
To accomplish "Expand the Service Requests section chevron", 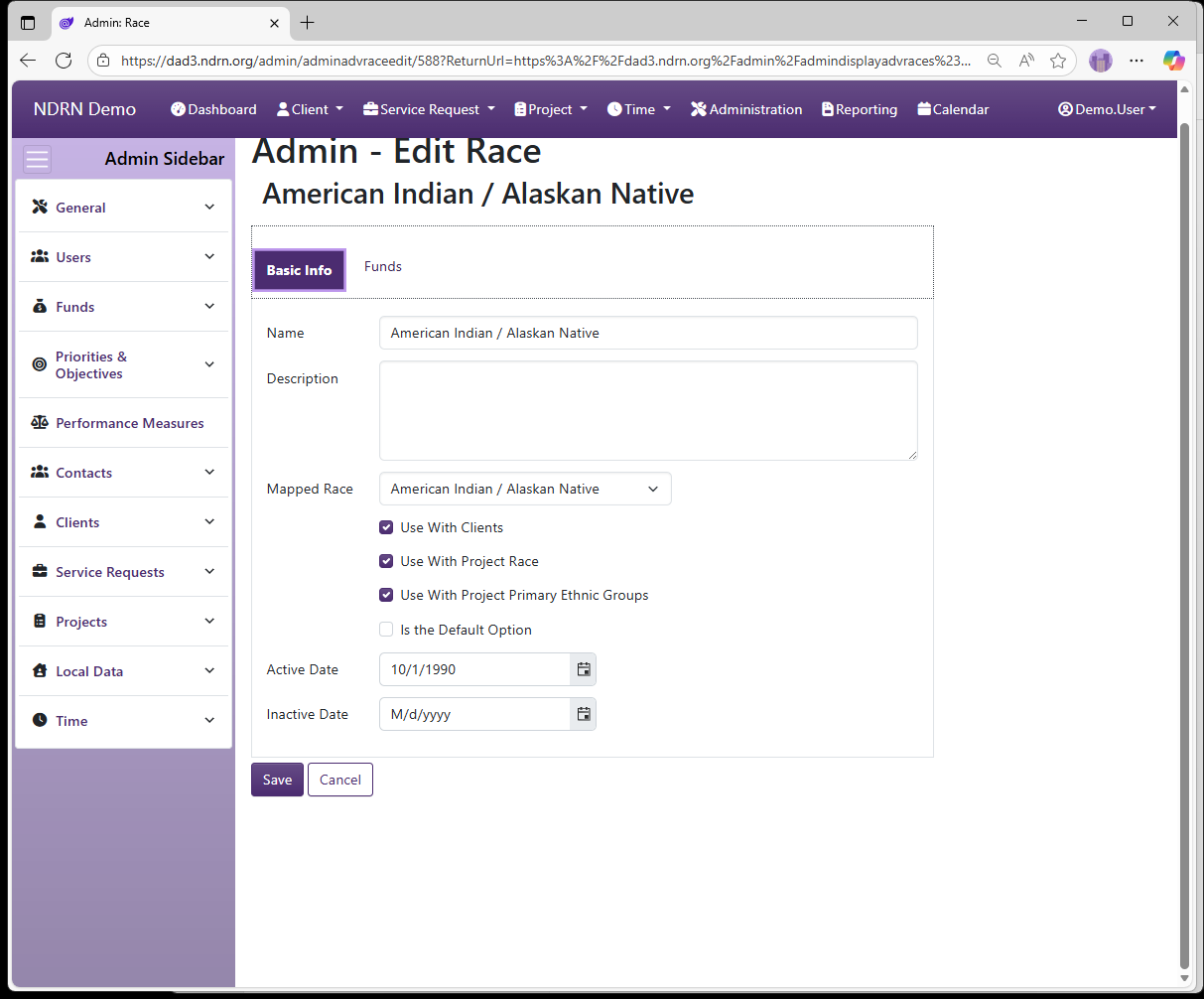I will click(x=209, y=571).
